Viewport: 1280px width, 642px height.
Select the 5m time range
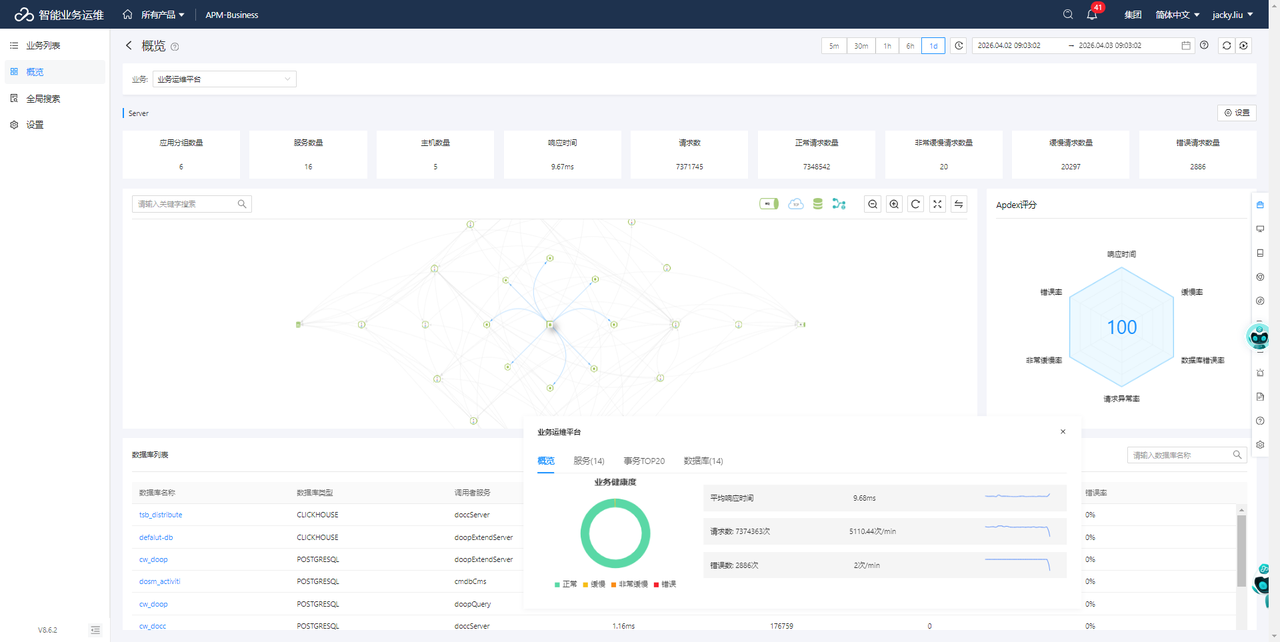pos(833,46)
